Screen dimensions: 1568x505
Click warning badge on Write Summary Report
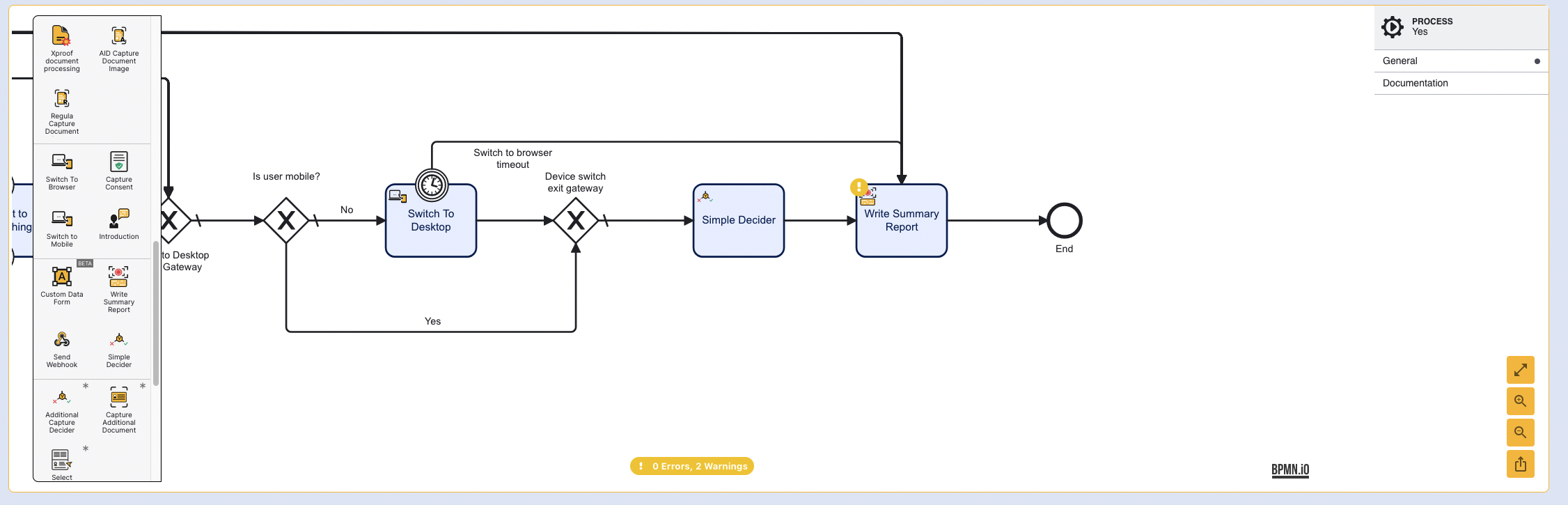(859, 187)
